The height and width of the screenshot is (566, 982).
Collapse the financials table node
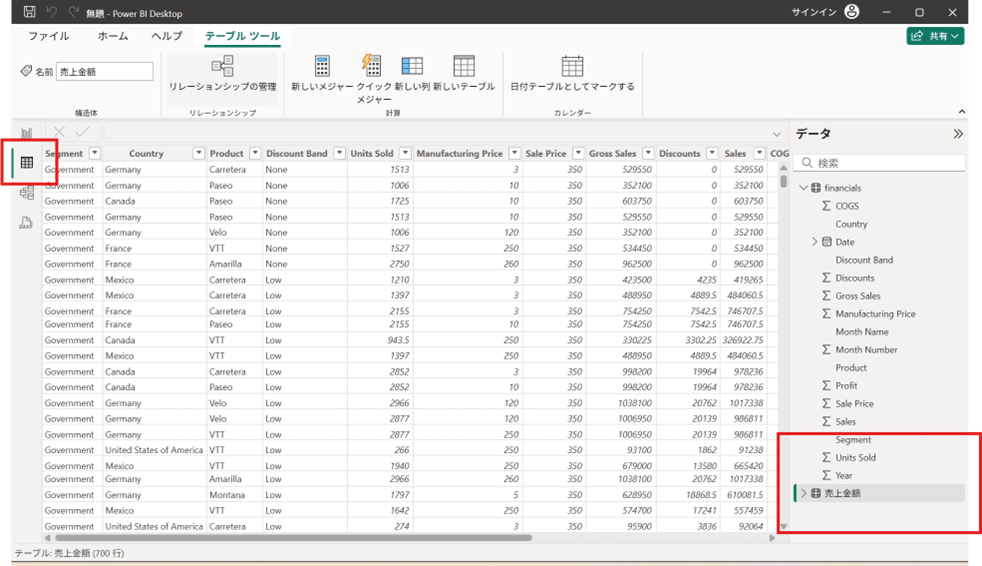pos(804,188)
